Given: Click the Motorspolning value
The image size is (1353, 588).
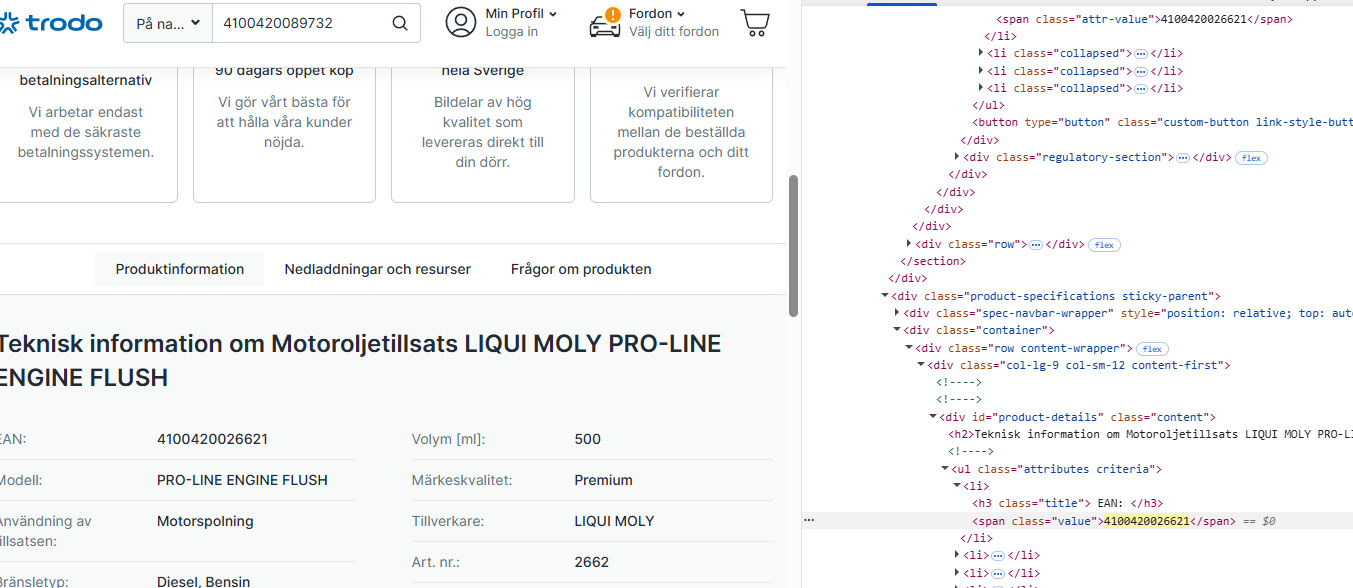Looking at the screenshot, I should [205, 521].
